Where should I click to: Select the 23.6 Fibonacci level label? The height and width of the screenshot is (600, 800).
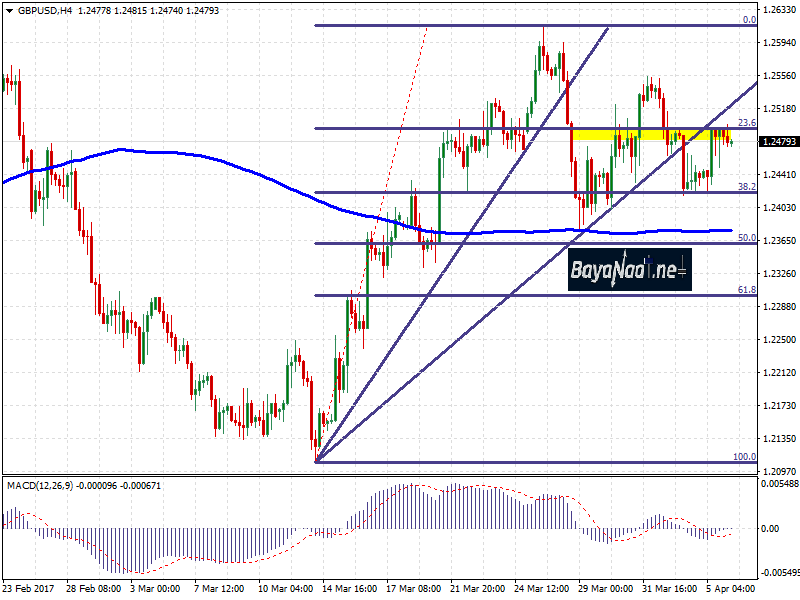[x=745, y=122]
